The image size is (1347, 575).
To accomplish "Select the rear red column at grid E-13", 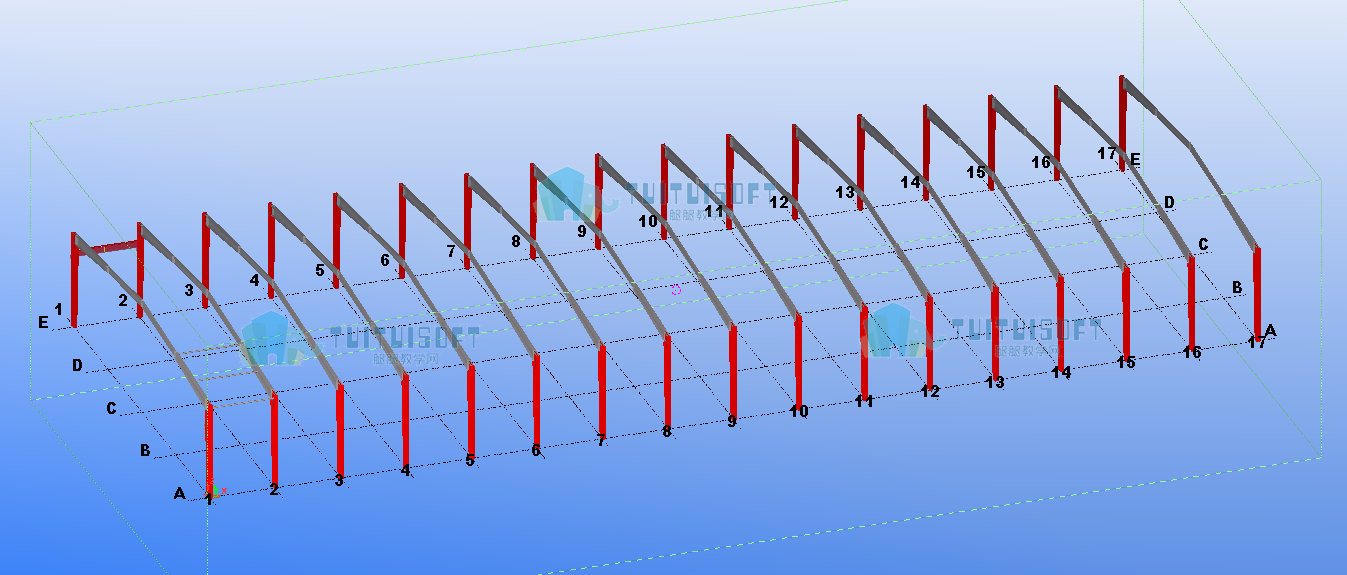I will click(860, 162).
